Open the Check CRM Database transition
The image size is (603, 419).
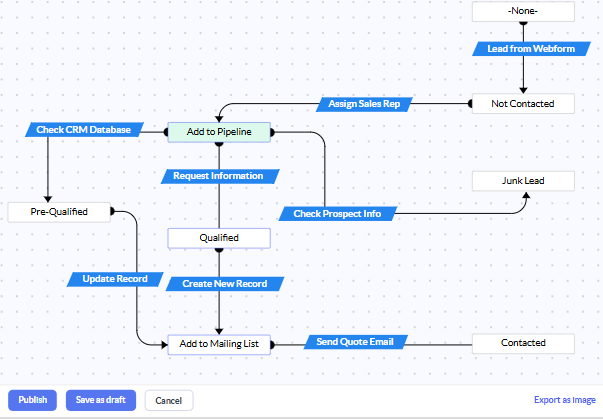pyautogui.click(x=84, y=130)
